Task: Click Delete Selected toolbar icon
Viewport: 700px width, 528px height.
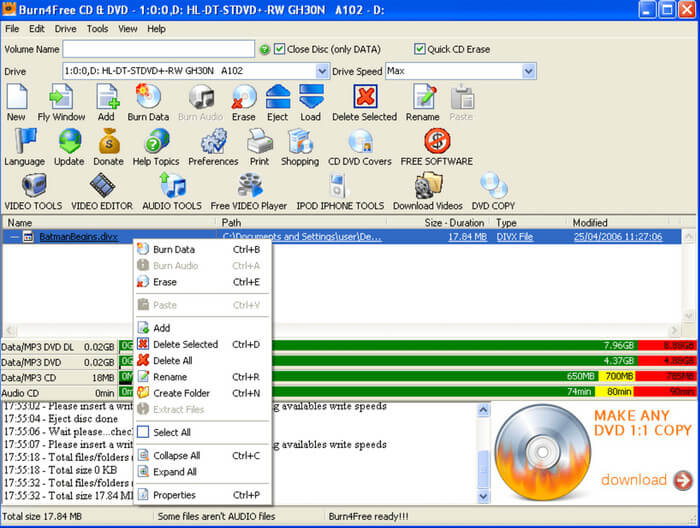Action: pos(365,96)
